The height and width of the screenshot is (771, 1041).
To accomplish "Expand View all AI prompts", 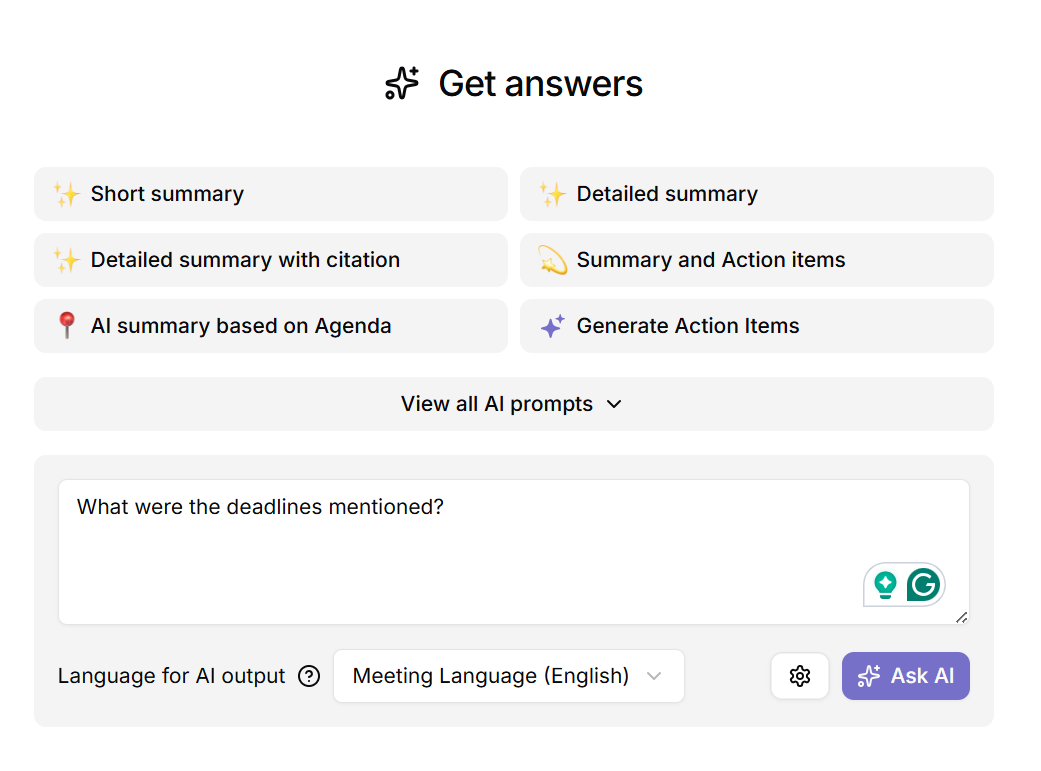I will point(497,404).
